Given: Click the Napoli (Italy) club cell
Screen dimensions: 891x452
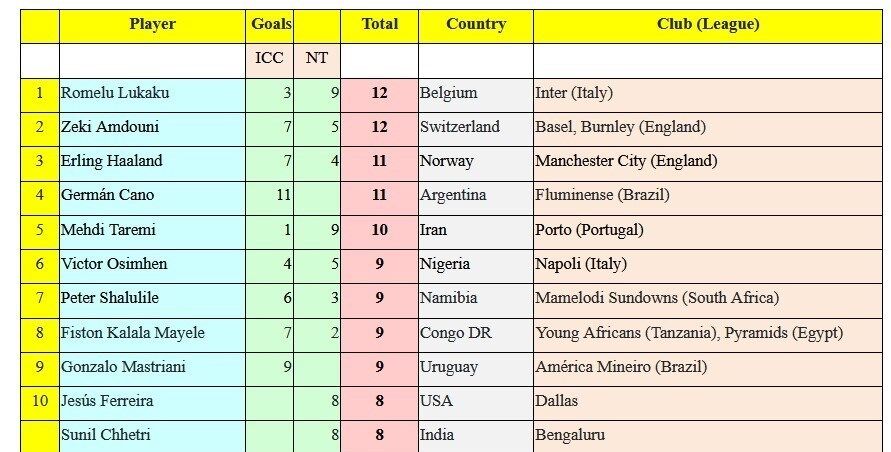Looking at the screenshot, I should [x=708, y=264].
